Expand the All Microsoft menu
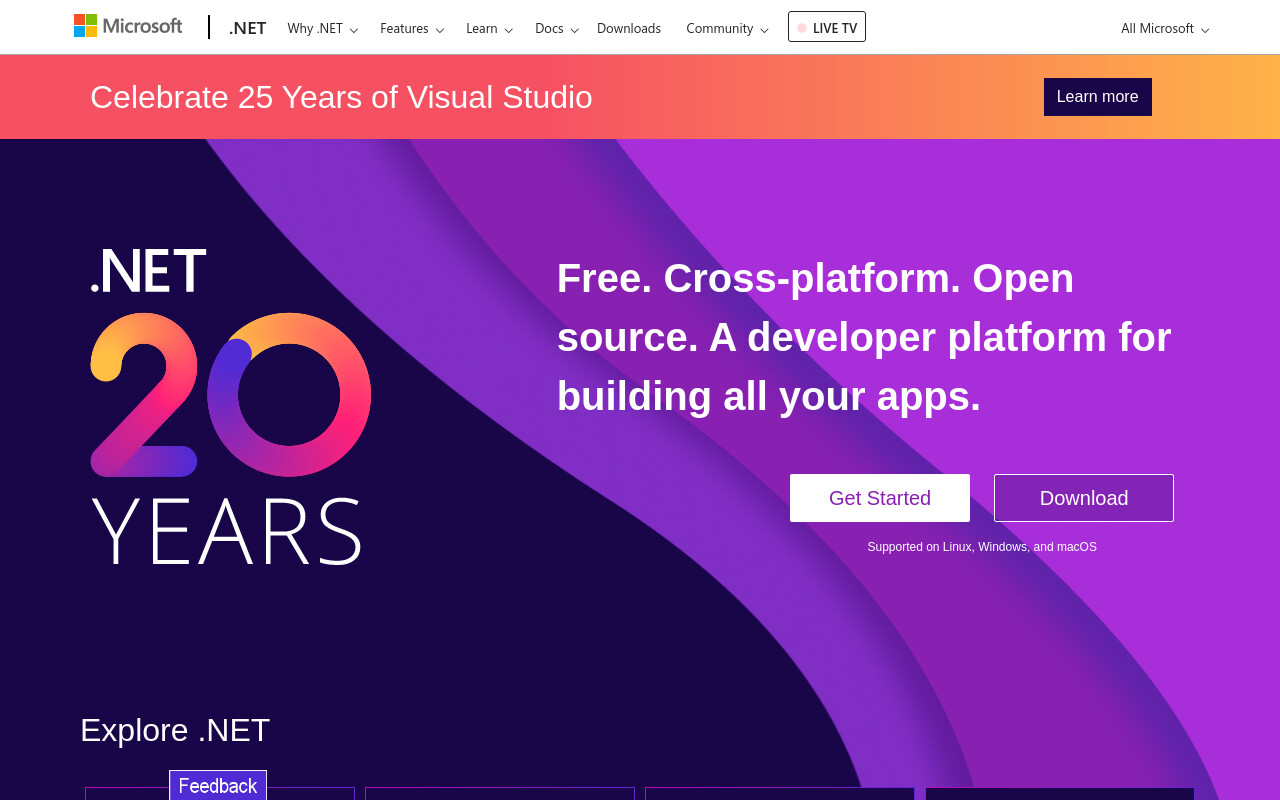The height and width of the screenshot is (800, 1280). [1165, 28]
